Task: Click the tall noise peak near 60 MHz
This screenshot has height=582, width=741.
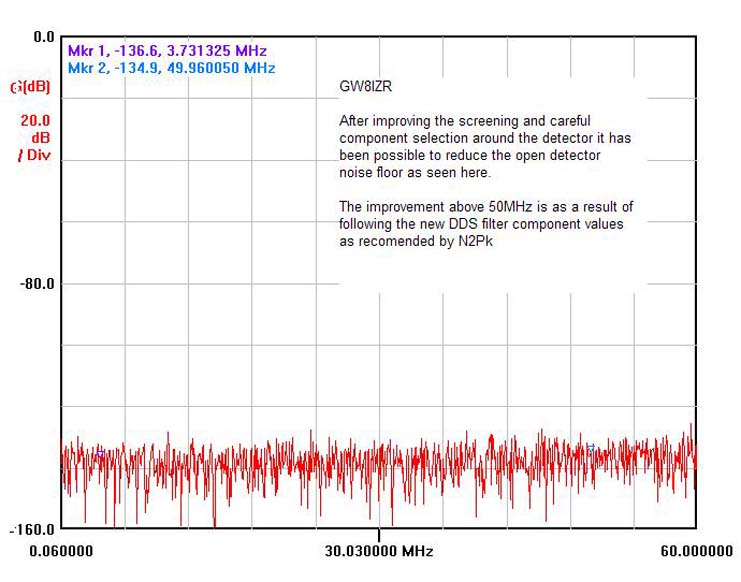Action: pos(691,430)
